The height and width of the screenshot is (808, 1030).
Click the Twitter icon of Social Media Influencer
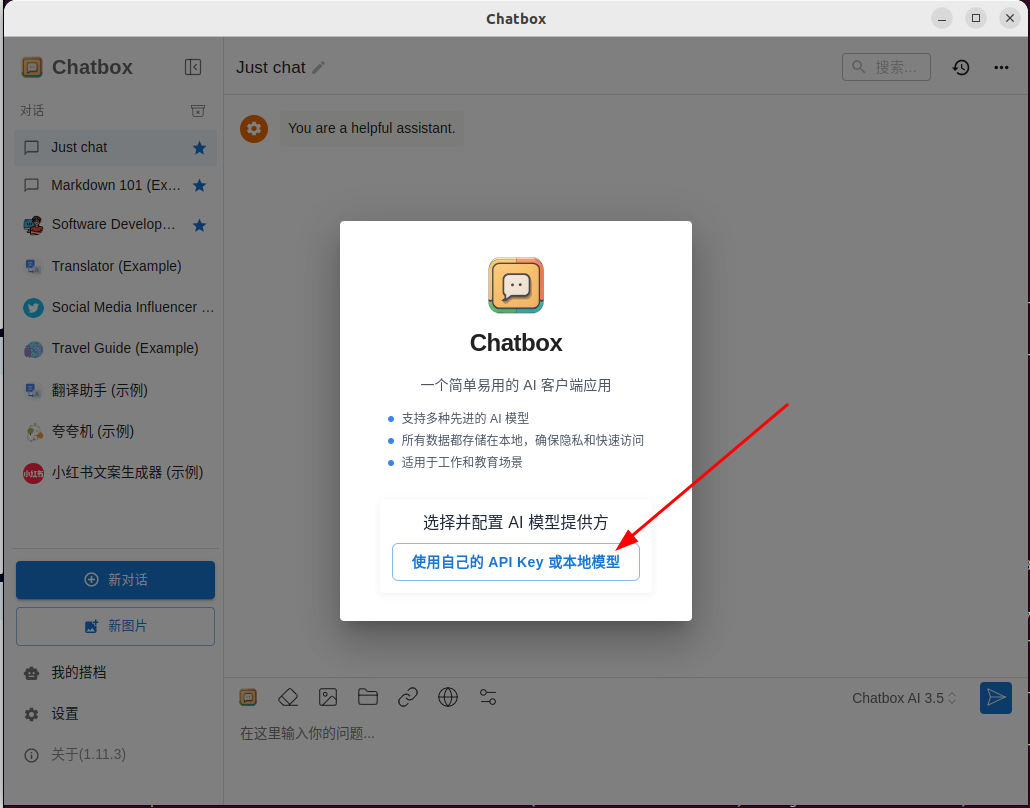(34, 307)
